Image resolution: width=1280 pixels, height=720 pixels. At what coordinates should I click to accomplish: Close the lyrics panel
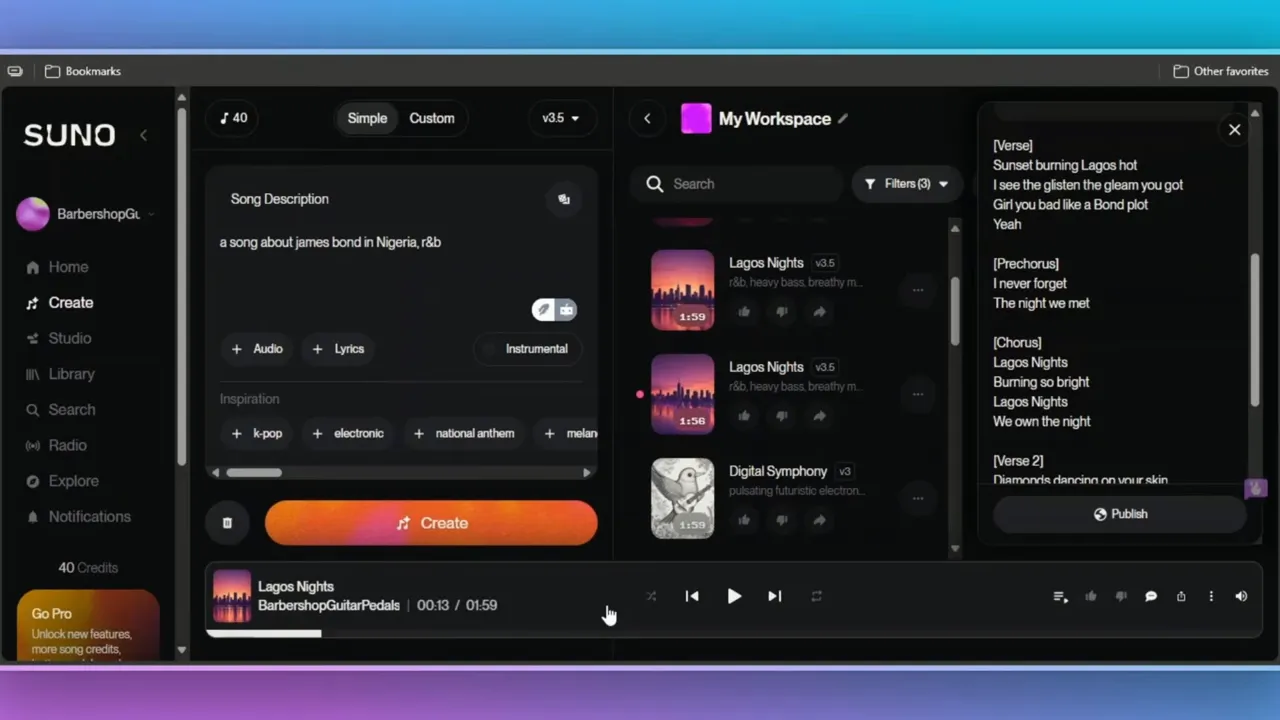[1234, 130]
